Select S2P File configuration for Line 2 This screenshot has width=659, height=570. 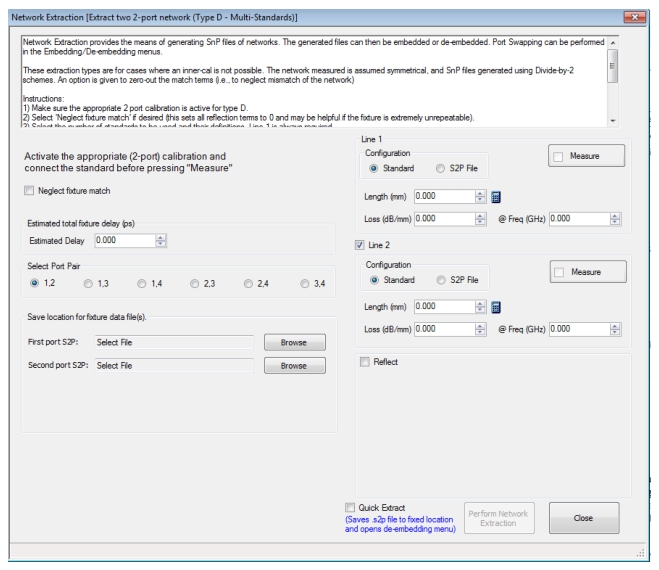(x=441, y=280)
